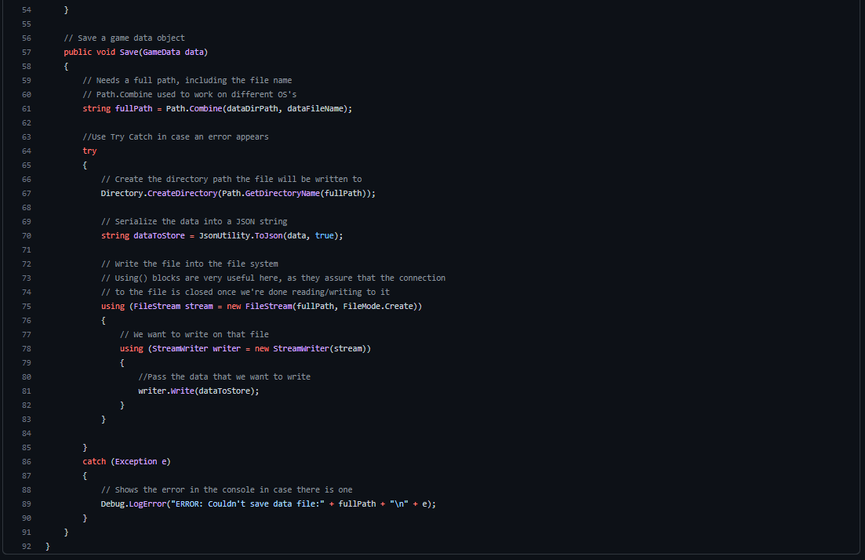Click the try keyword
Viewport: 865px width, 560px height.
pos(89,151)
